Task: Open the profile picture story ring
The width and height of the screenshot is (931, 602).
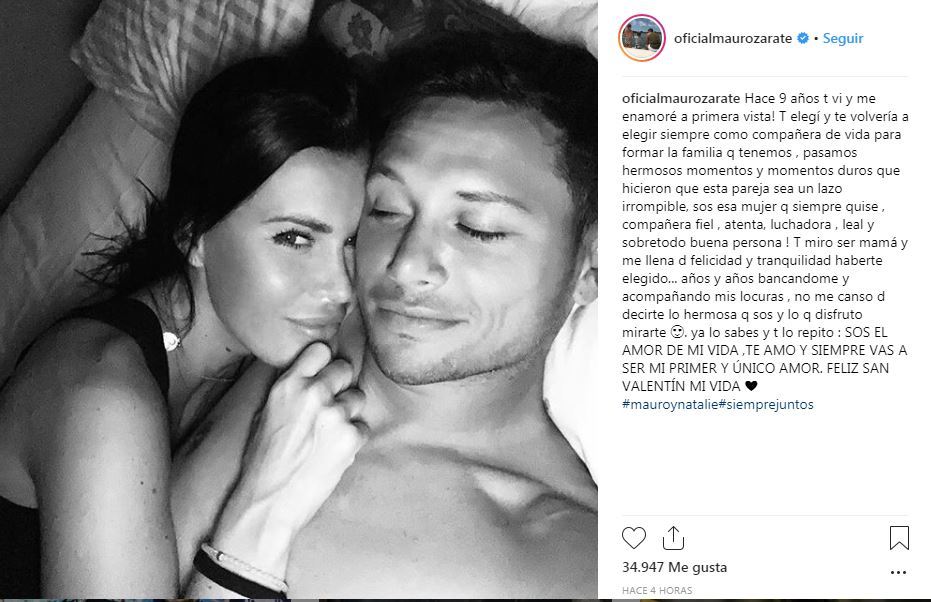Action: pyautogui.click(x=641, y=38)
